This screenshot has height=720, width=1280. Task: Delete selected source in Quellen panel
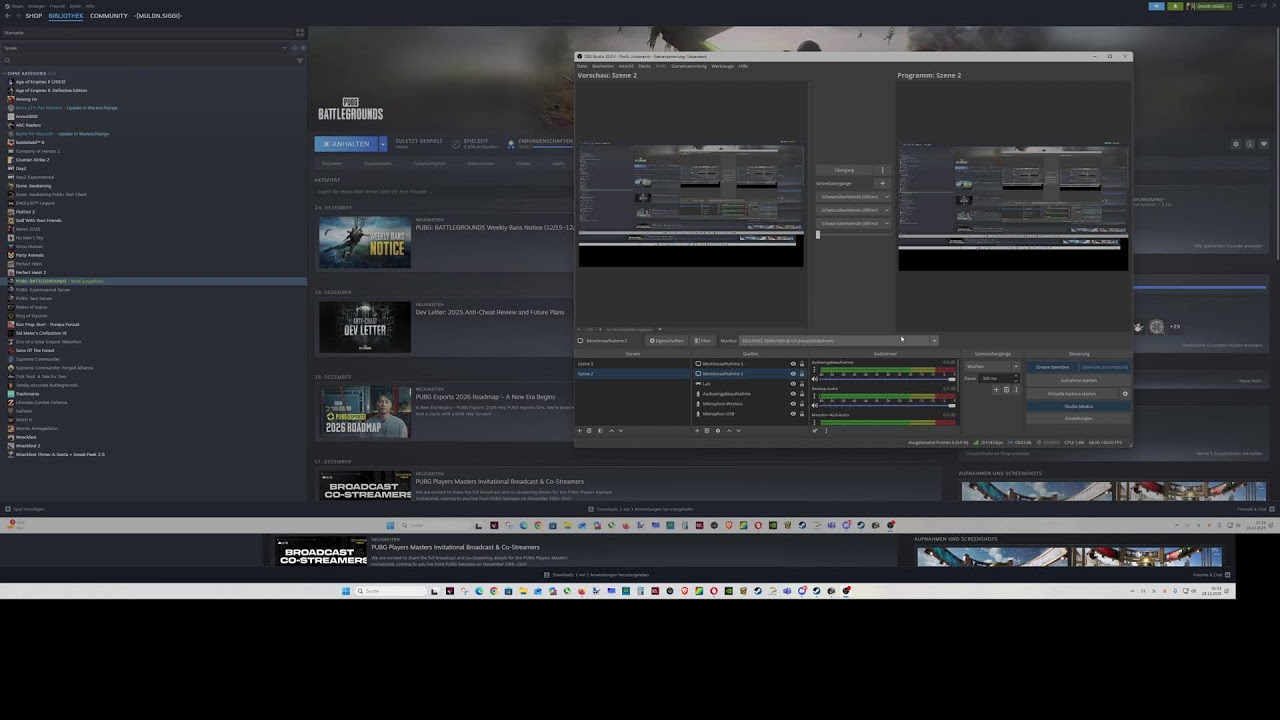point(707,431)
